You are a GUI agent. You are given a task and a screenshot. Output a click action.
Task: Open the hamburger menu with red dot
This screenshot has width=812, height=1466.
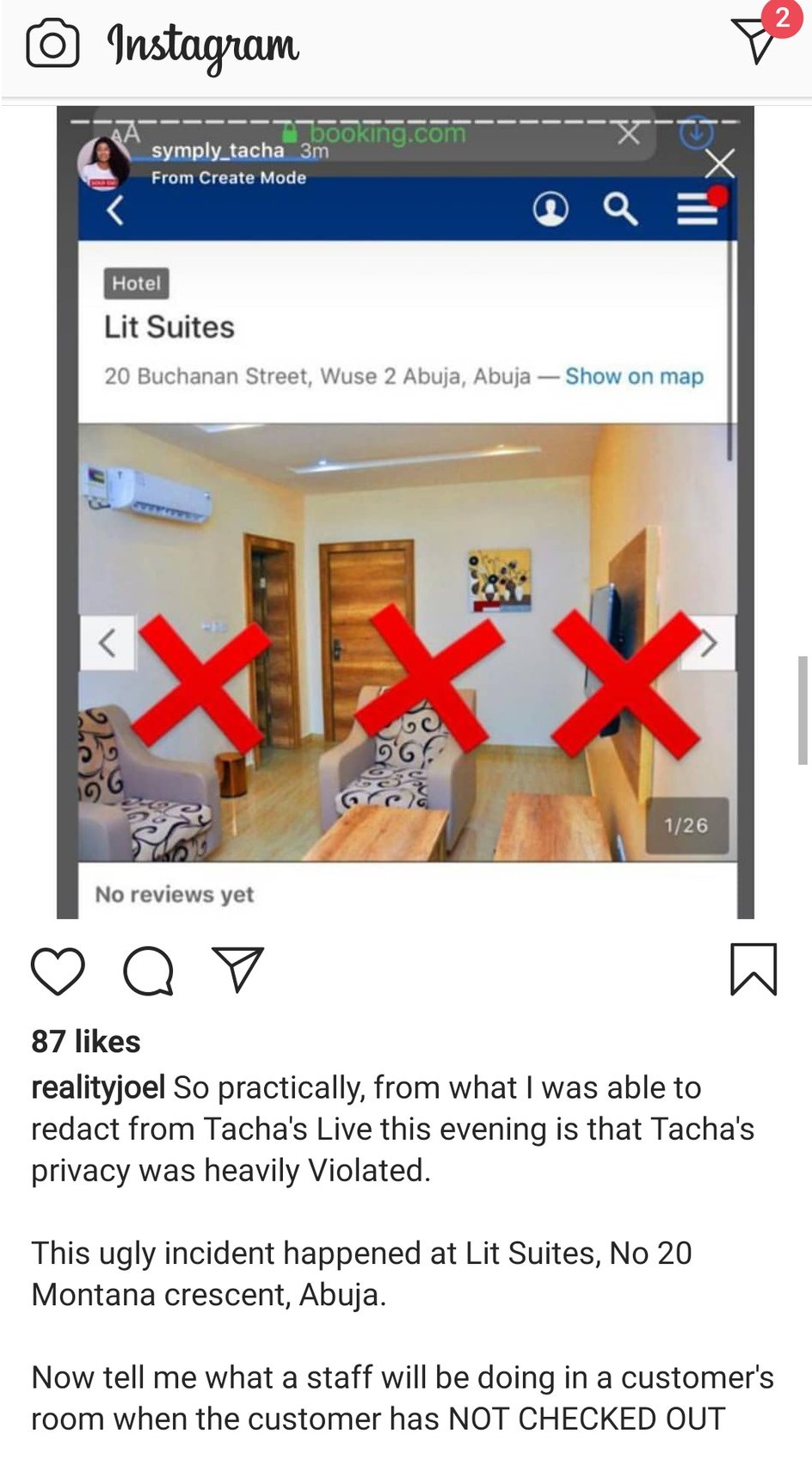point(698,207)
